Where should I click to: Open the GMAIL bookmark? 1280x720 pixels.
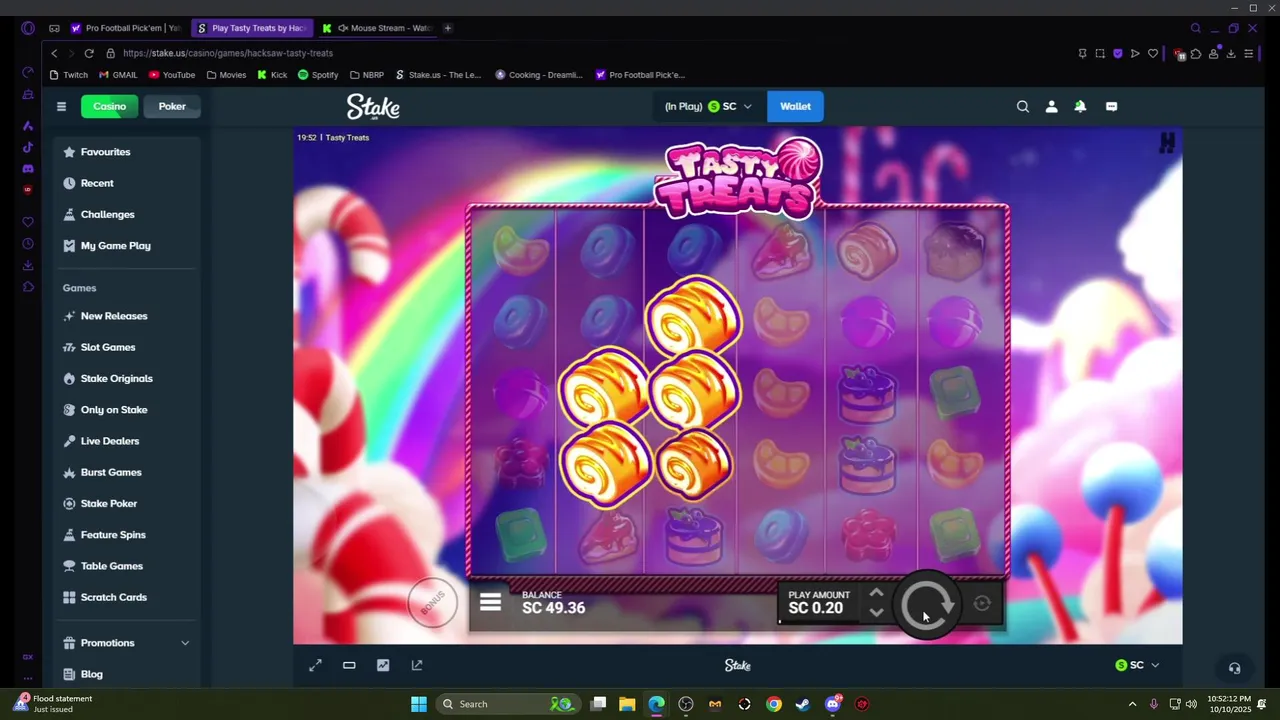[118, 75]
